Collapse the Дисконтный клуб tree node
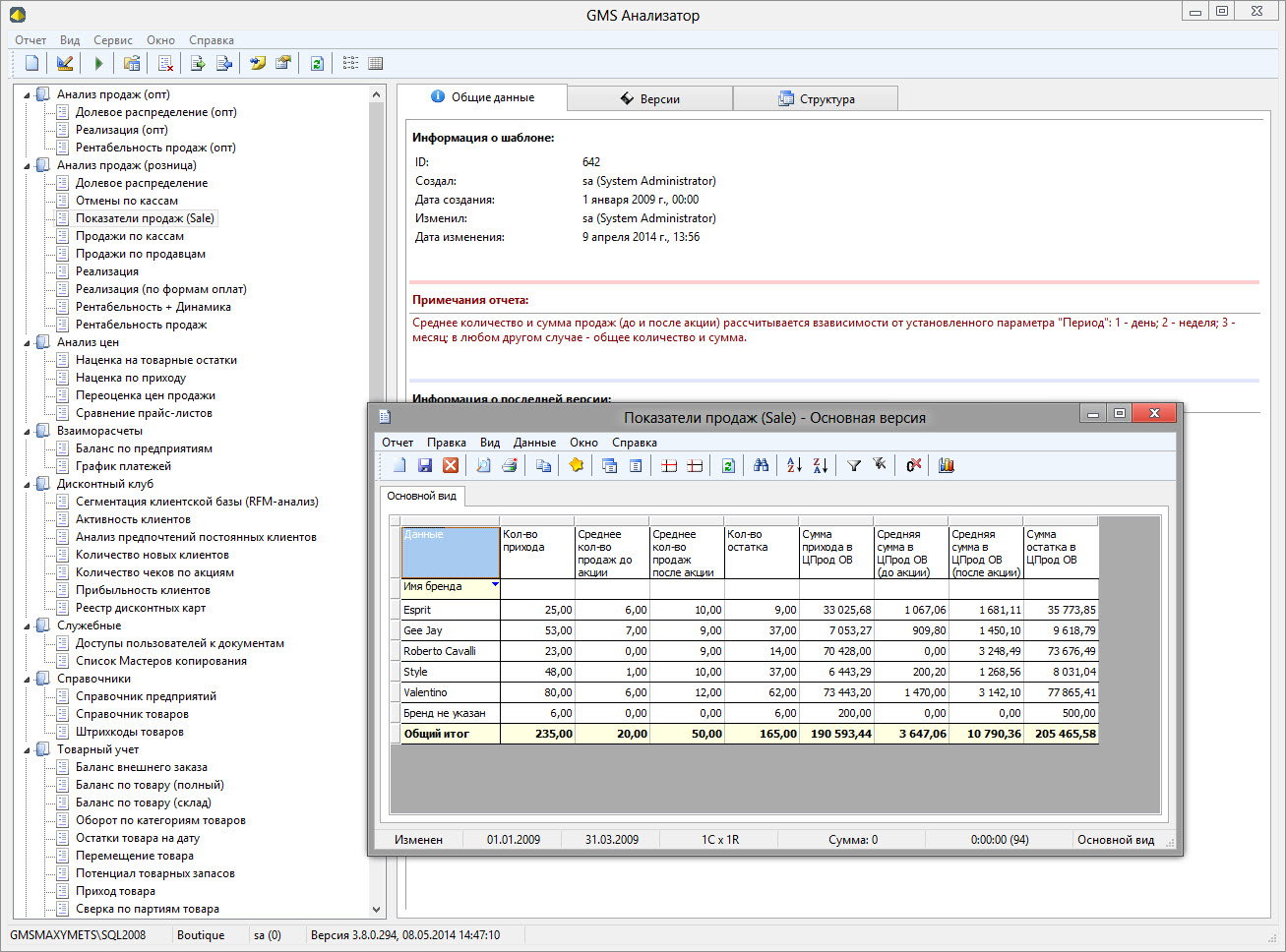 coord(27,485)
